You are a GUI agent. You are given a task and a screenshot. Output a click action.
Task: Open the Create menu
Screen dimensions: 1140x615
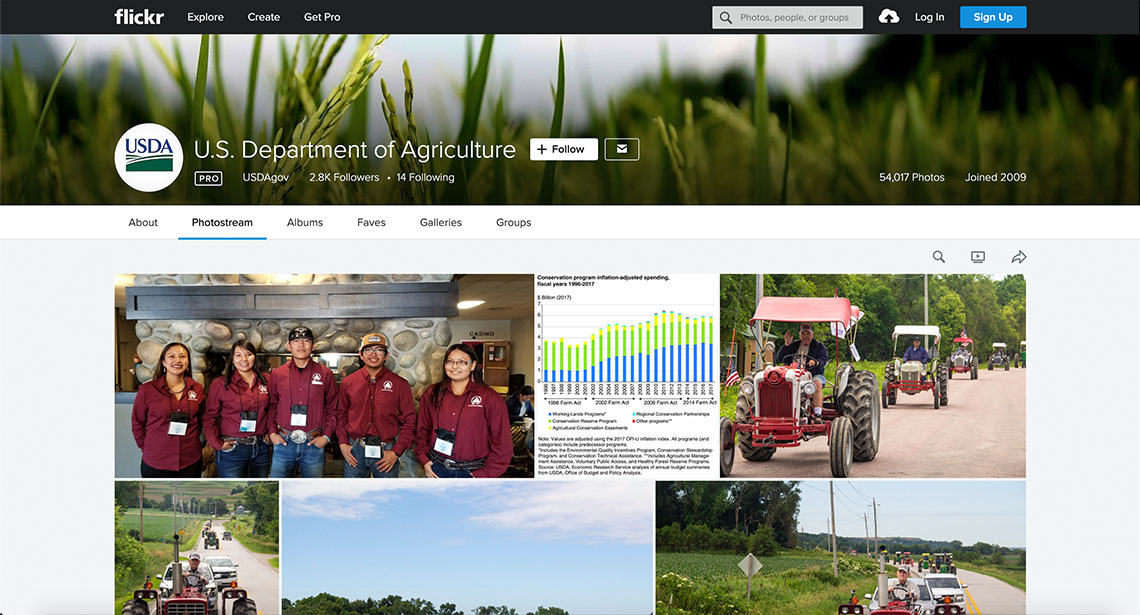(264, 17)
